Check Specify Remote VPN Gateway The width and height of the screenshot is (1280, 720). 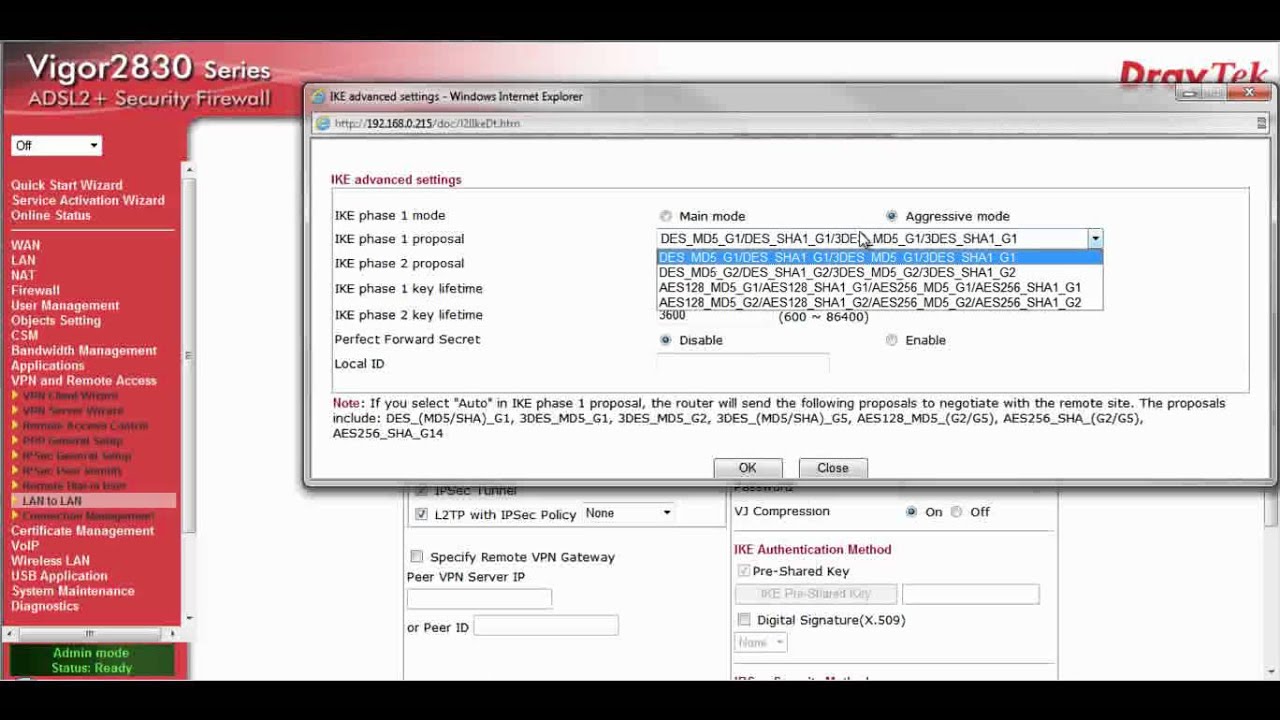417,557
